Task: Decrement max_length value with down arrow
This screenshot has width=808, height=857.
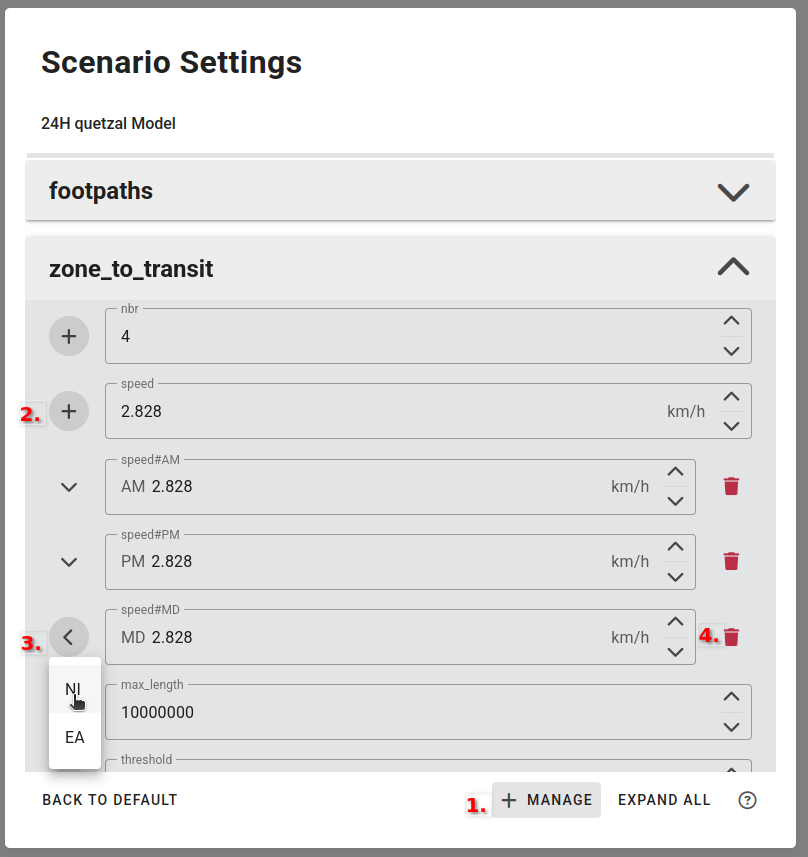Action: point(731,727)
